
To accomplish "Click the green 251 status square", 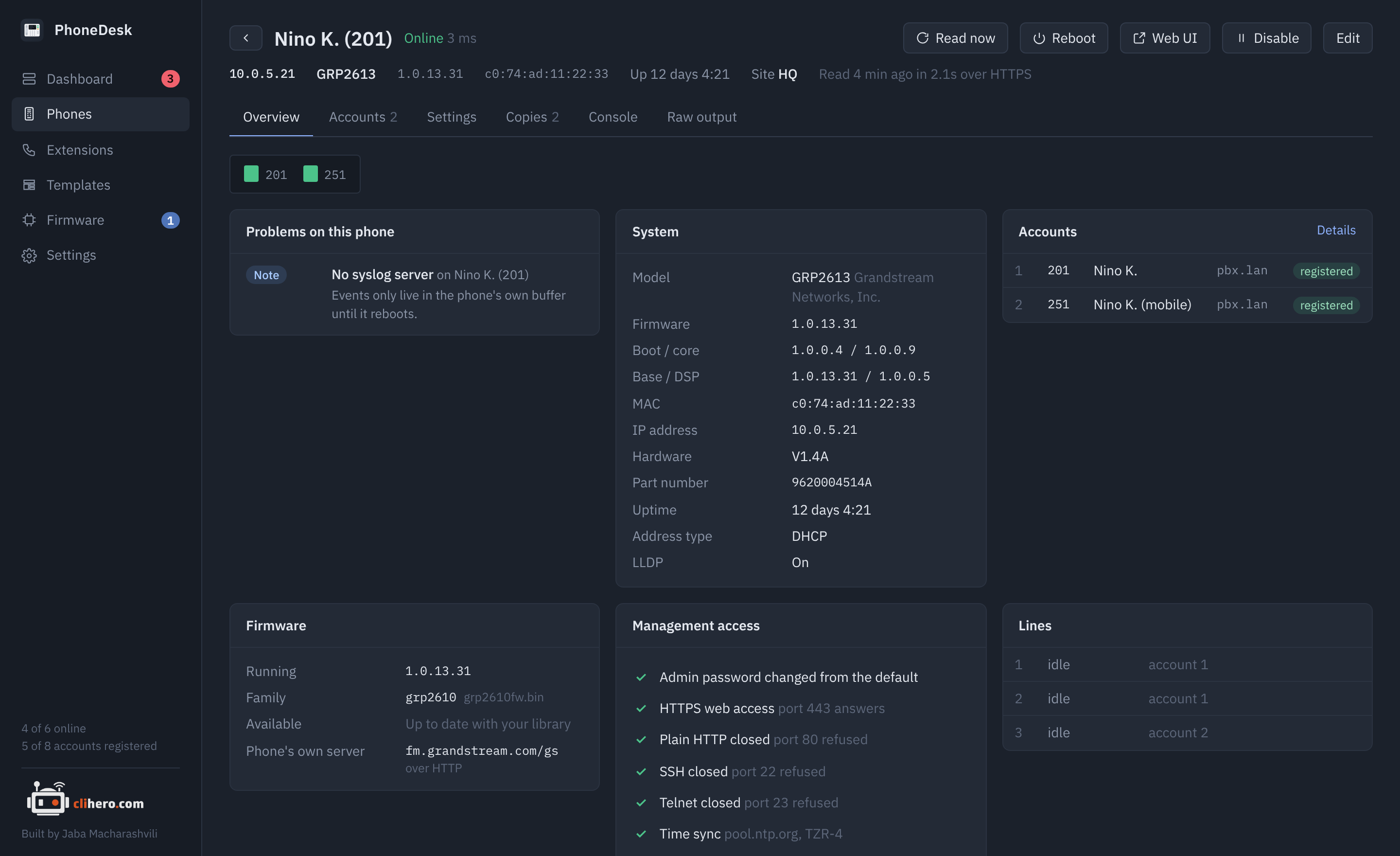I will click(x=310, y=174).
